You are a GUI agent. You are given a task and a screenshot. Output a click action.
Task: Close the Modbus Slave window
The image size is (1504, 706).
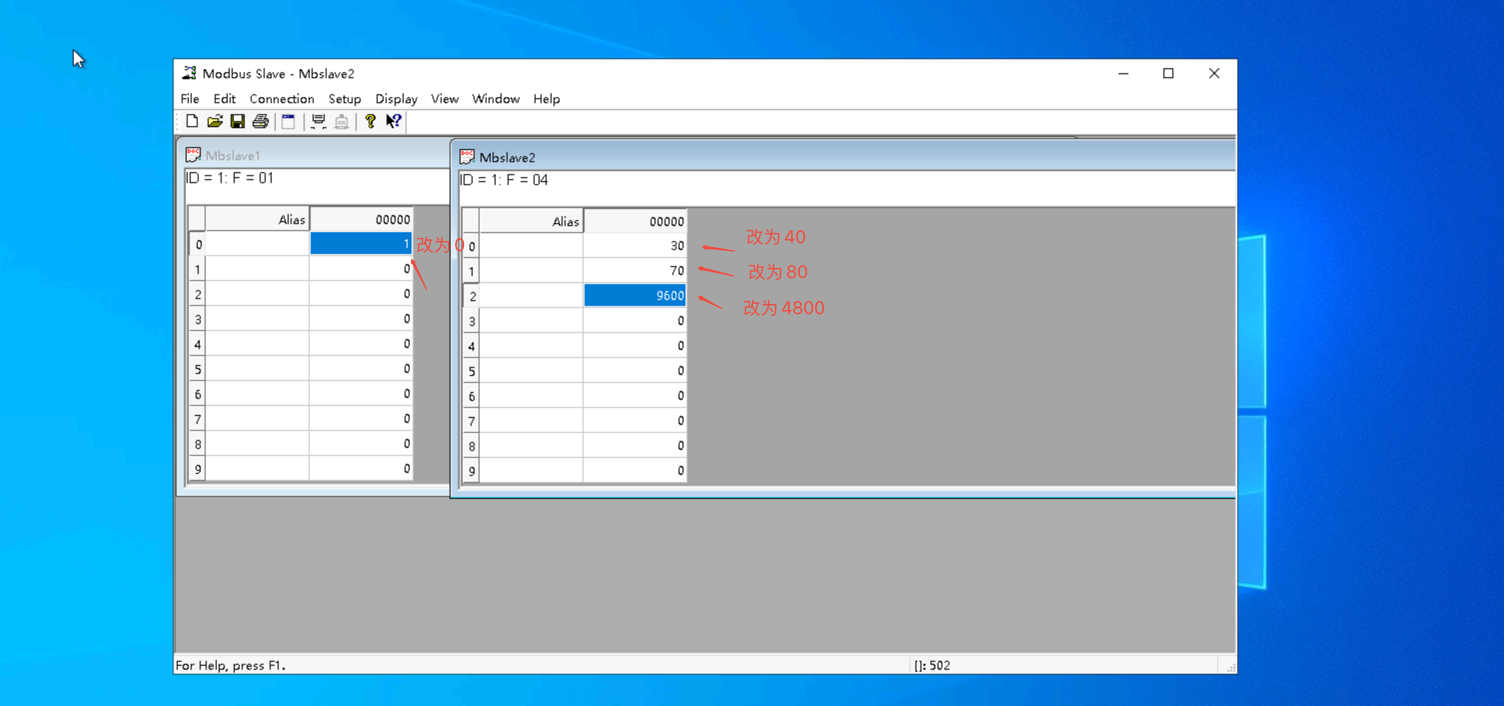[1214, 73]
